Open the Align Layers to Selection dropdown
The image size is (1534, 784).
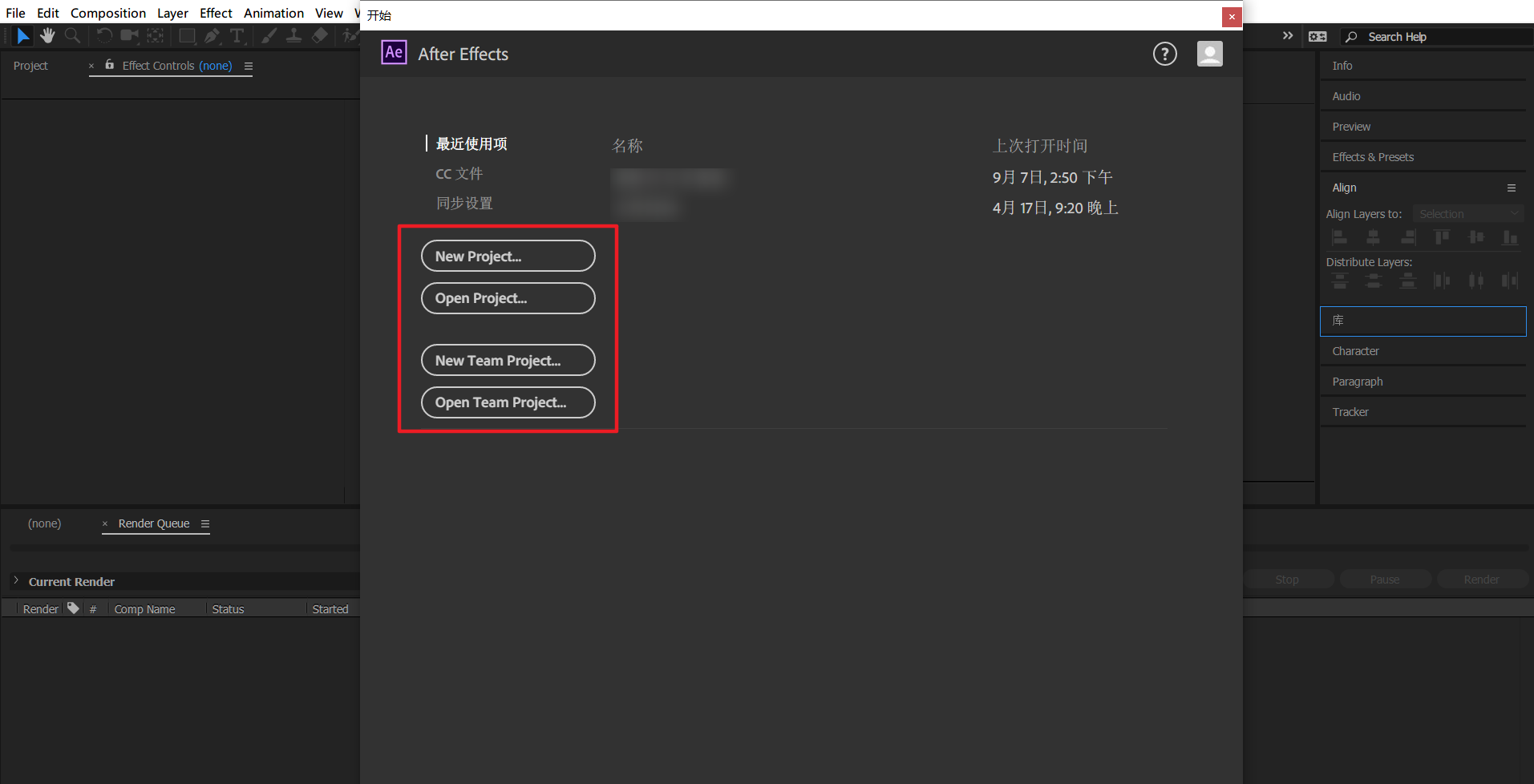pos(1468,214)
